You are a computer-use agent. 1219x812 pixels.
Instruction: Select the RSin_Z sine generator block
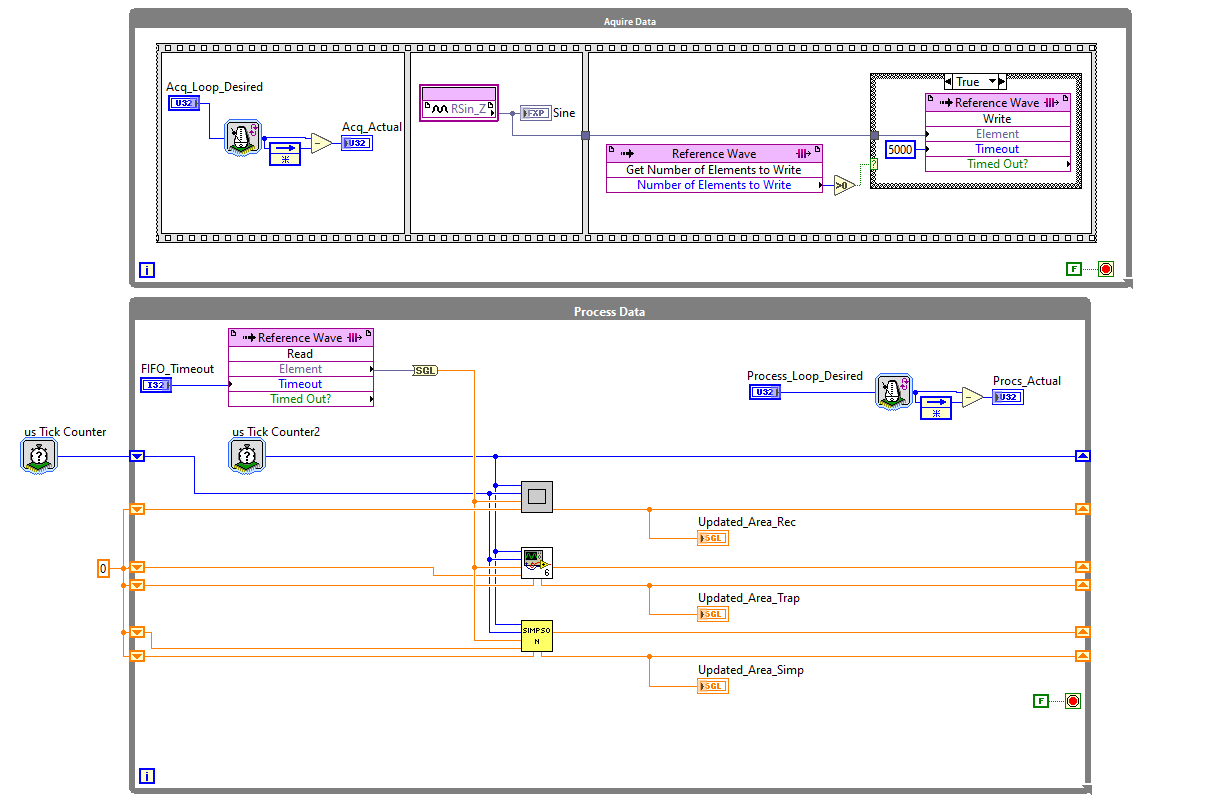click(458, 103)
